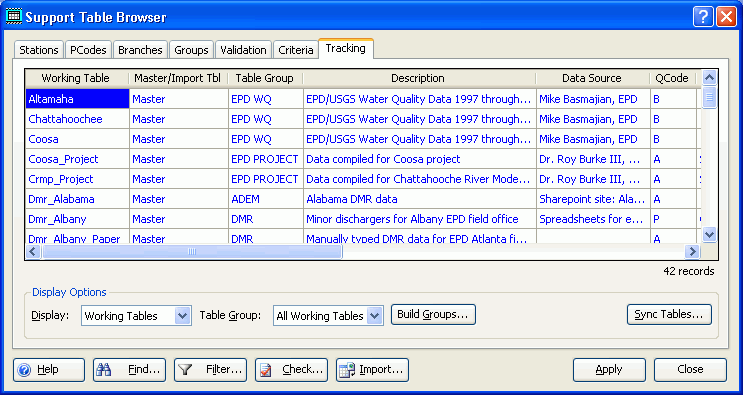Expand the Display dropdown
The height and width of the screenshot is (395, 743).
[182, 315]
